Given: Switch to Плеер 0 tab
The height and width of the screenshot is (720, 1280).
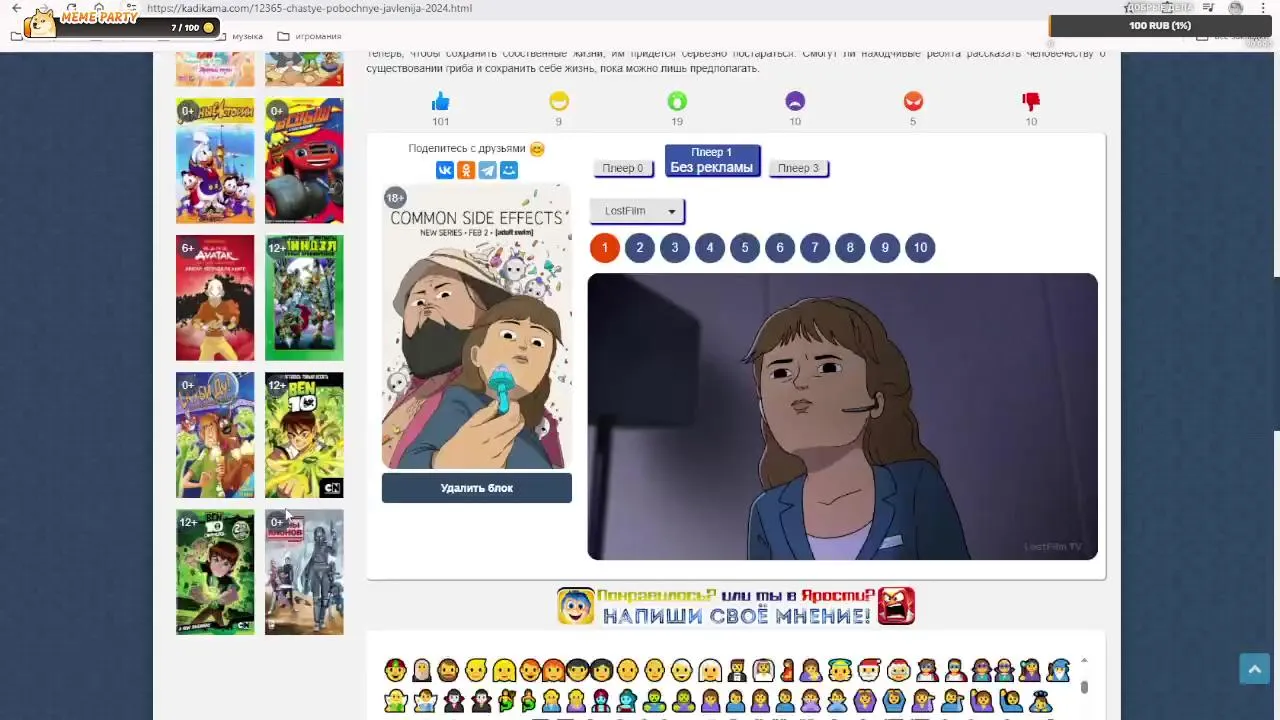Looking at the screenshot, I should coord(623,168).
